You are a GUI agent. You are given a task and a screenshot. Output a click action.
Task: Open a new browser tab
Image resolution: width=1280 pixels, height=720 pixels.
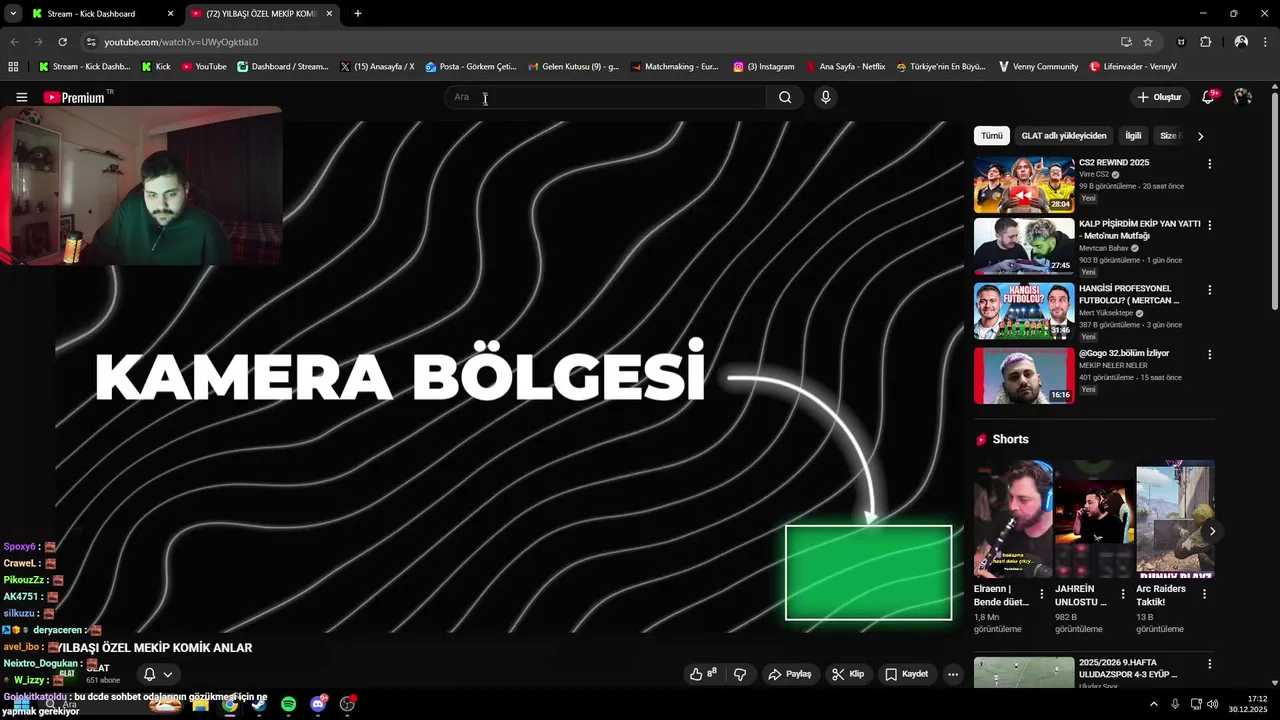[x=357, y=14]
